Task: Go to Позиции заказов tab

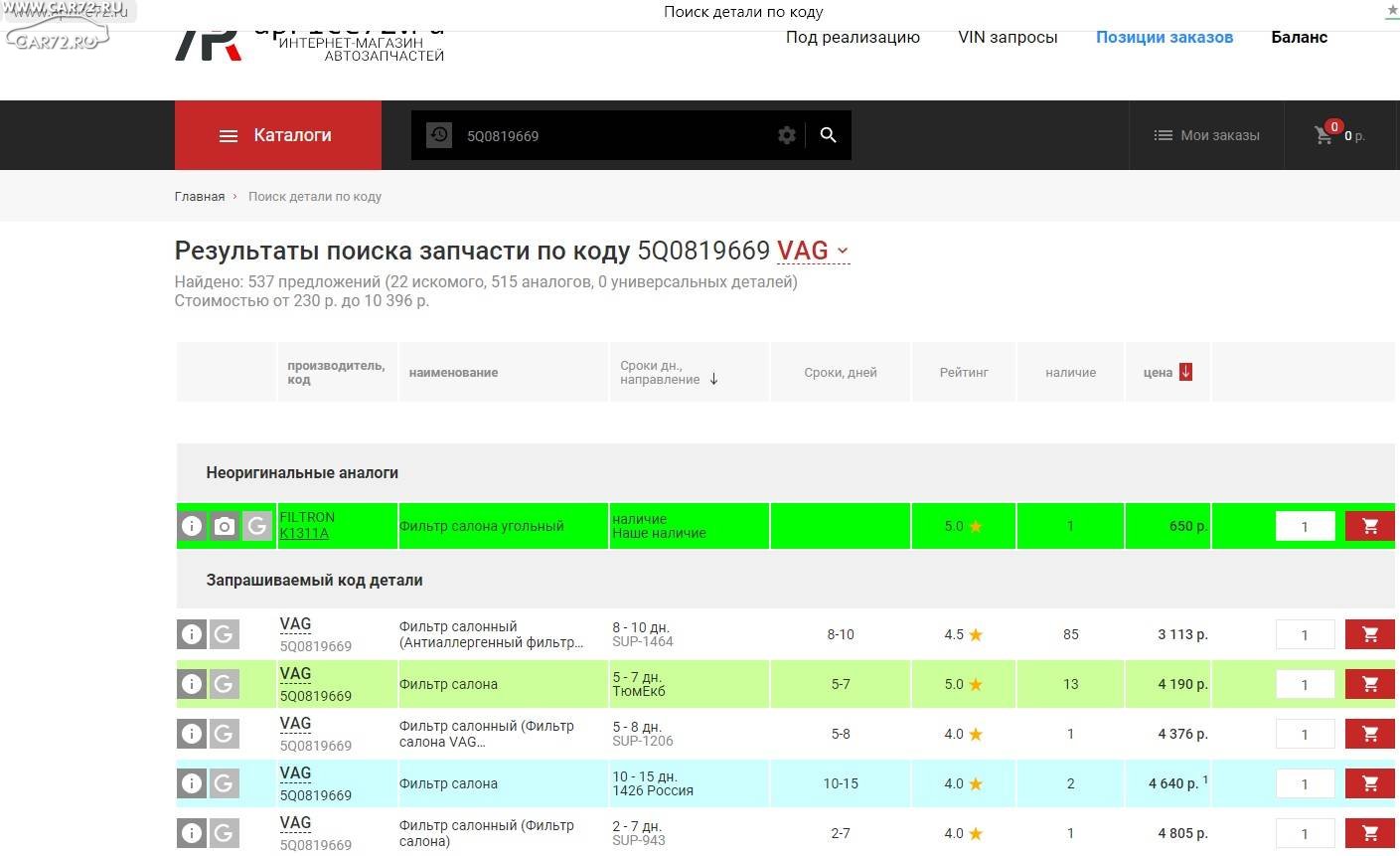Action: coord(1164,37)
